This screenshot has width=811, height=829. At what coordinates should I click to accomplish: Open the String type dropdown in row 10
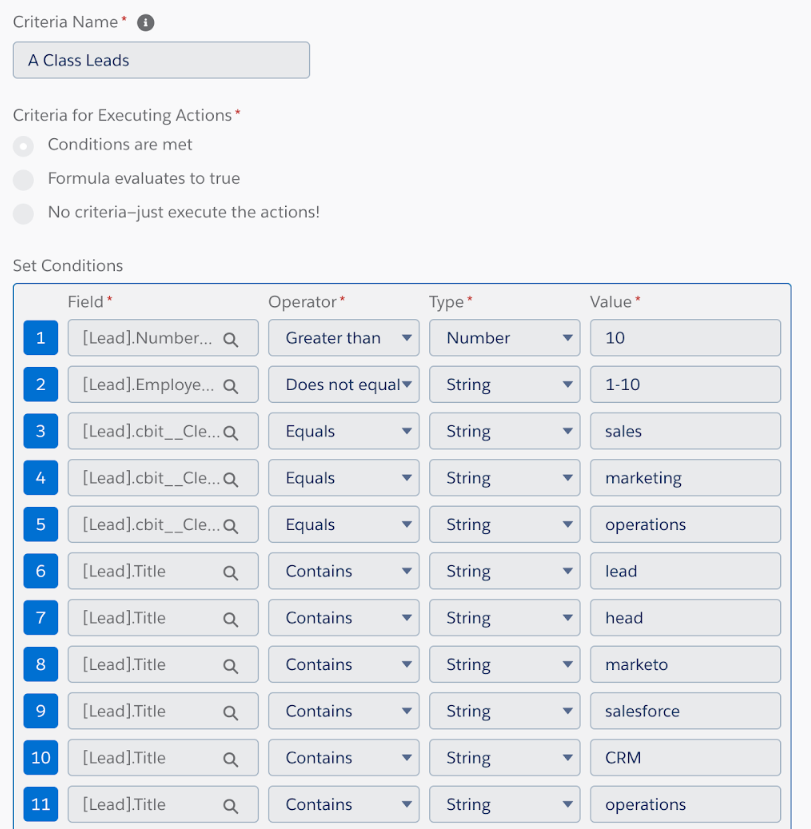point(504,757)
